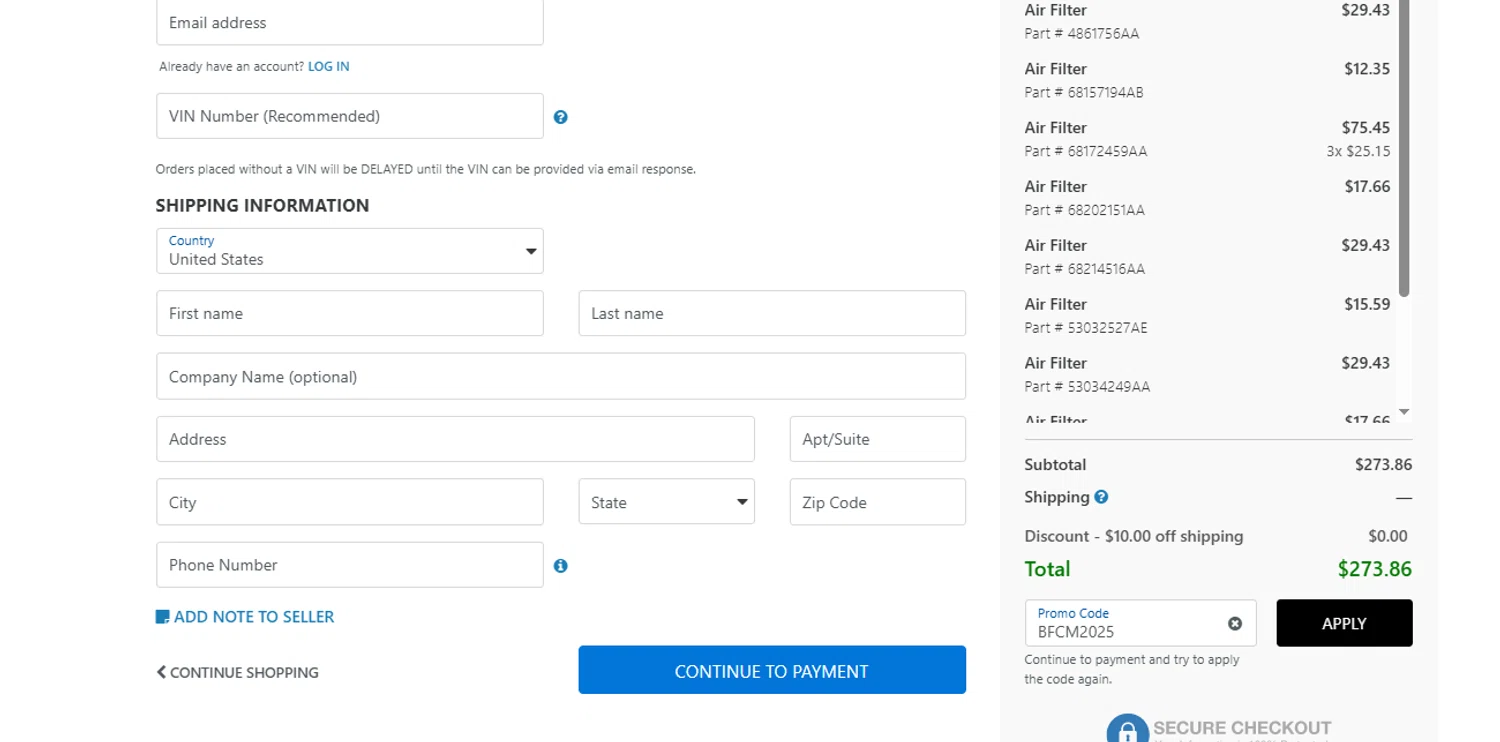Screen dimensions: 1500x742
Task: Click the secure checkout lock icon
Action: 1127,729
